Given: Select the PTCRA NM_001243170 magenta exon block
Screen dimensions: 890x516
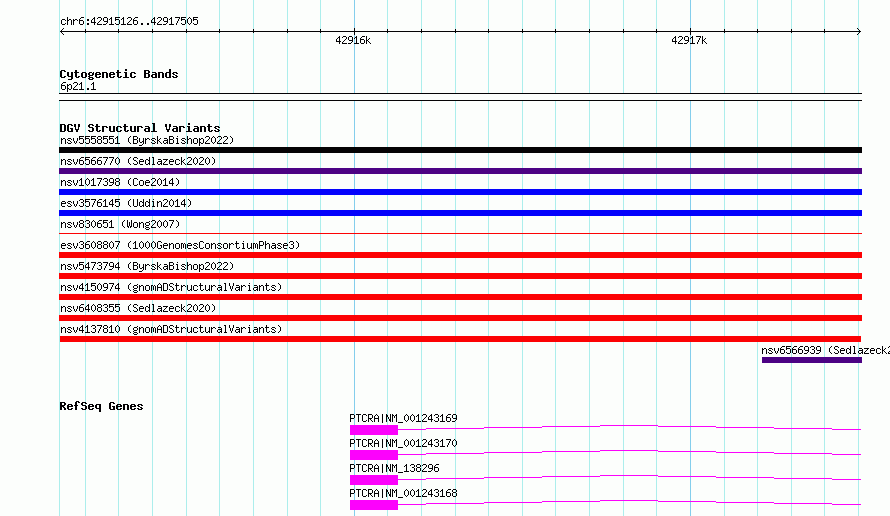Looking at the screenshot, I should [x=373, y=455].
